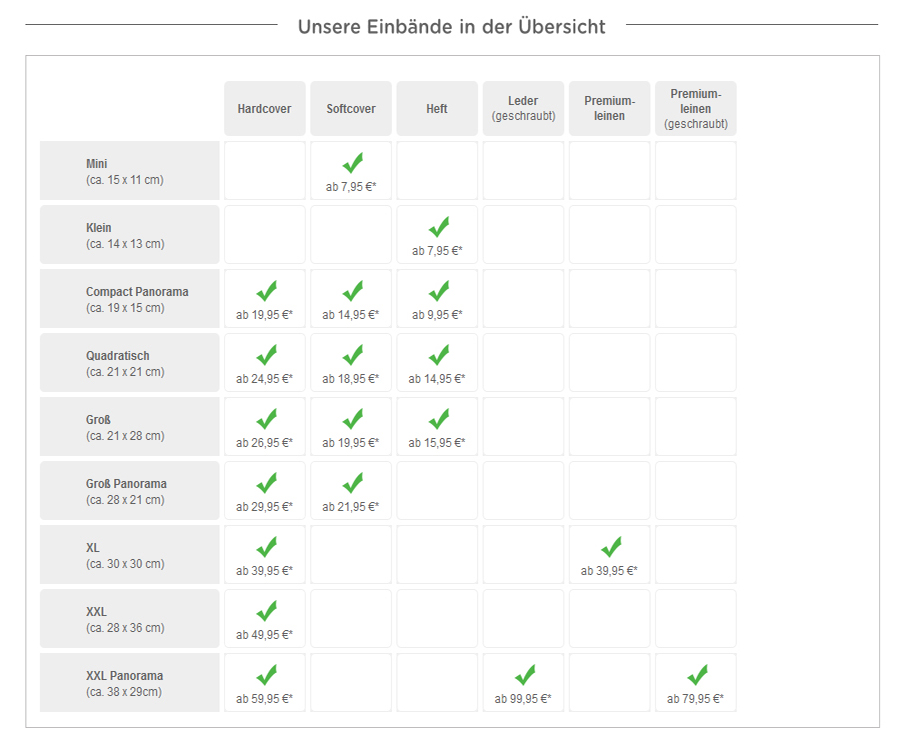The image size is (900, 748).
Task: Select the Leder (geschraubt) column header
Action: [x=523, y=108]
